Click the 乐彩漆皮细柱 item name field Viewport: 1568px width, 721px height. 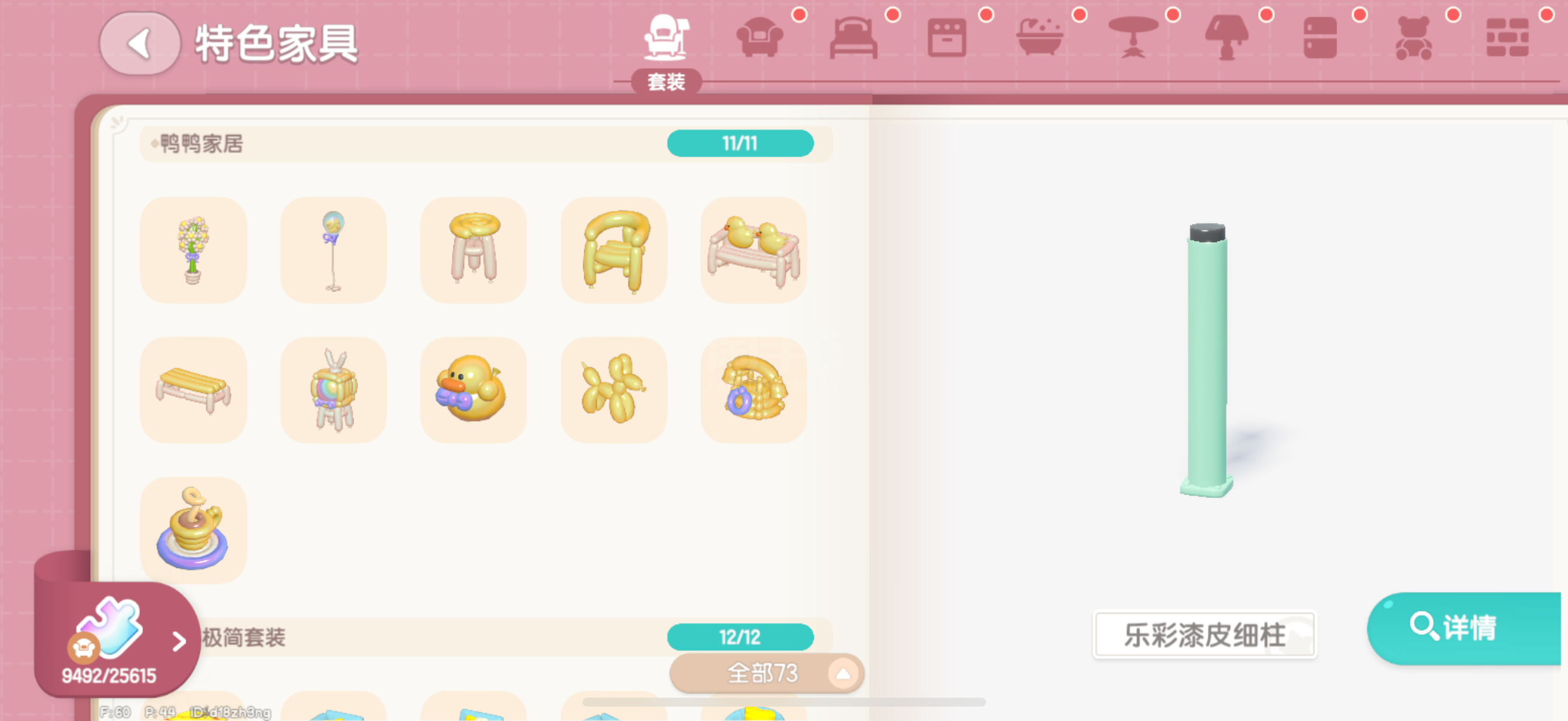click(x=1204, y=634)
